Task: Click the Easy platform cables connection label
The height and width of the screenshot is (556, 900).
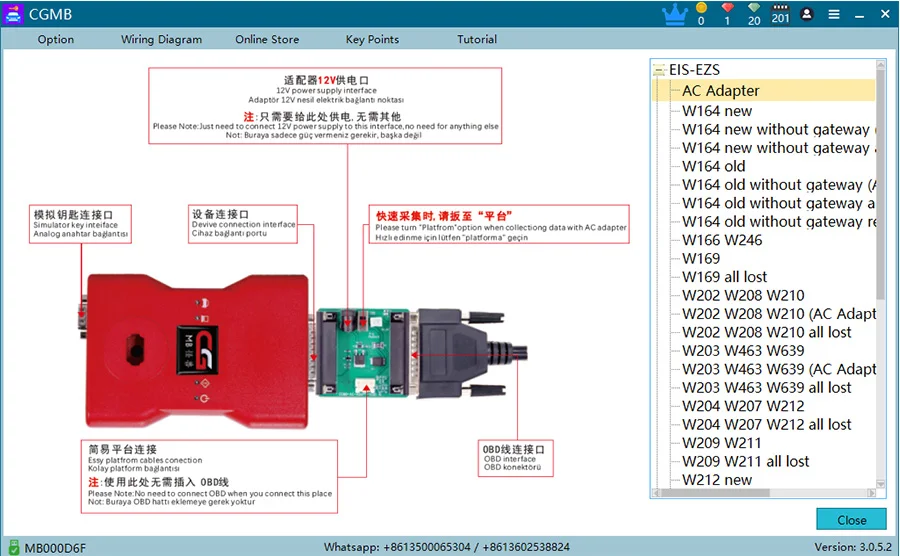Action: (209, 476)
